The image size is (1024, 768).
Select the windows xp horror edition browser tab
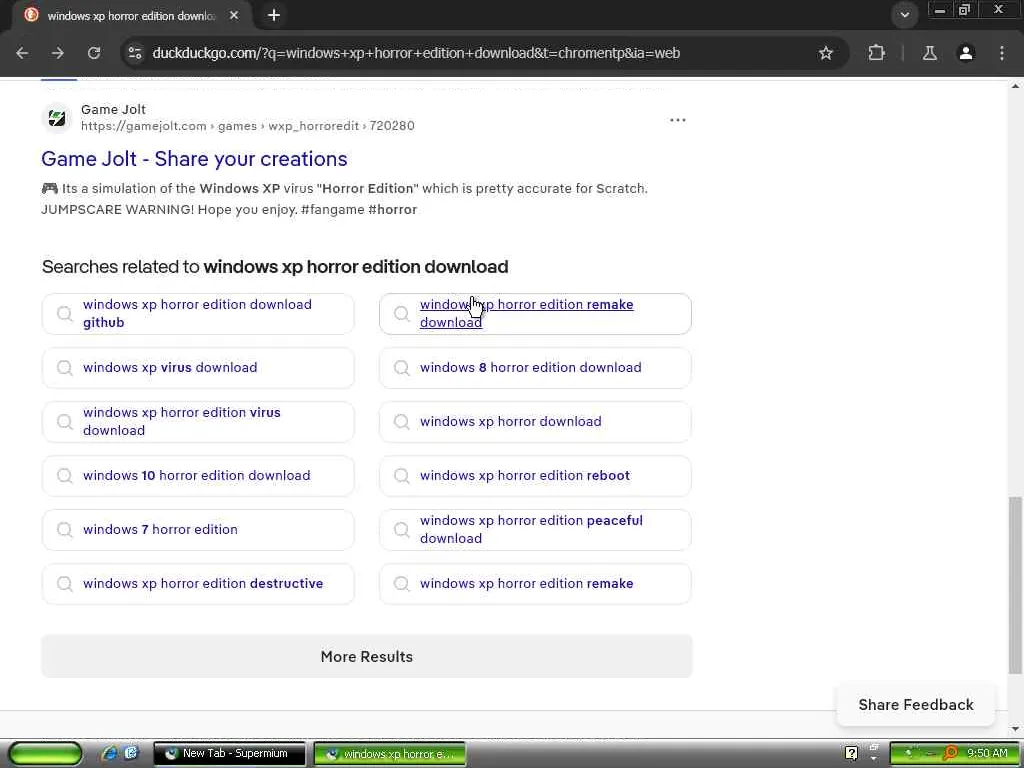(x=131, y=16)
